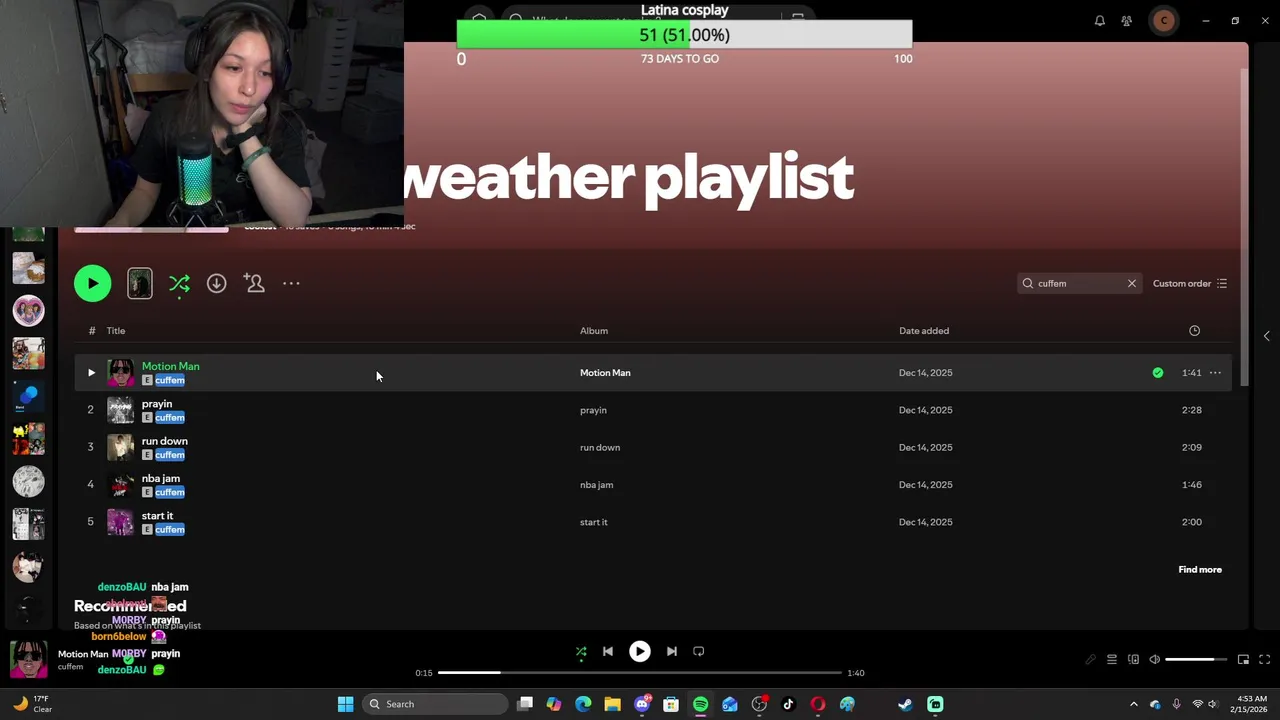Adjust the Spotify volume slider

tap(1196, 659)
